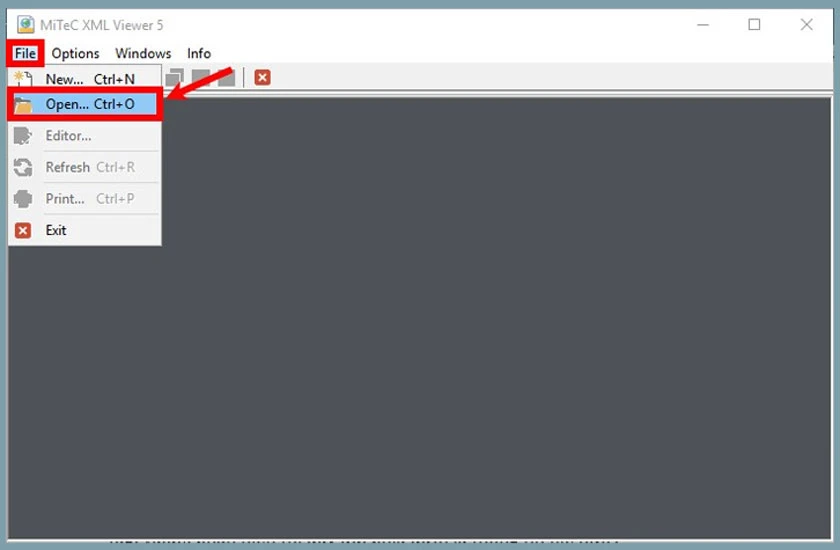Screen dimensions: 840x550
Task: Close the MiTeC XML Viewer window
Action: click(x=806, y=25)
